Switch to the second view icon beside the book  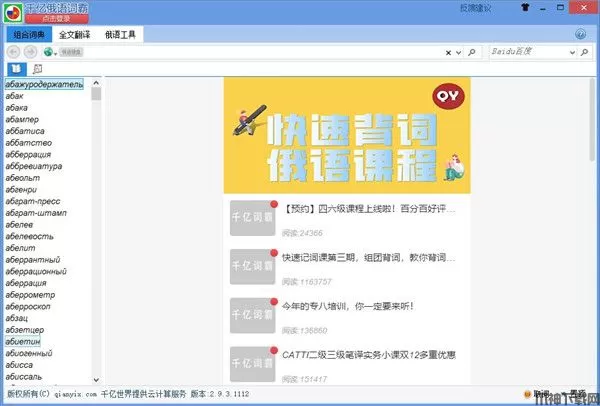coord(38,69)
